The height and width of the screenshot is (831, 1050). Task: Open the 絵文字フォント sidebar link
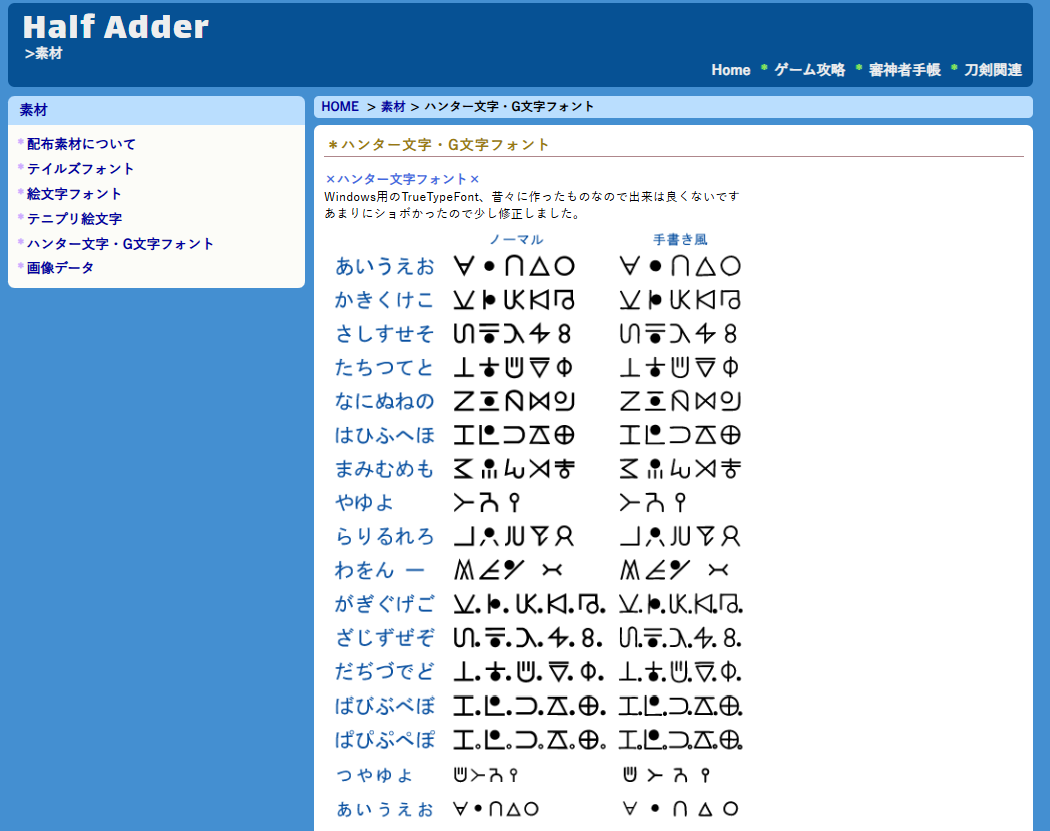[x=74, y=194]
